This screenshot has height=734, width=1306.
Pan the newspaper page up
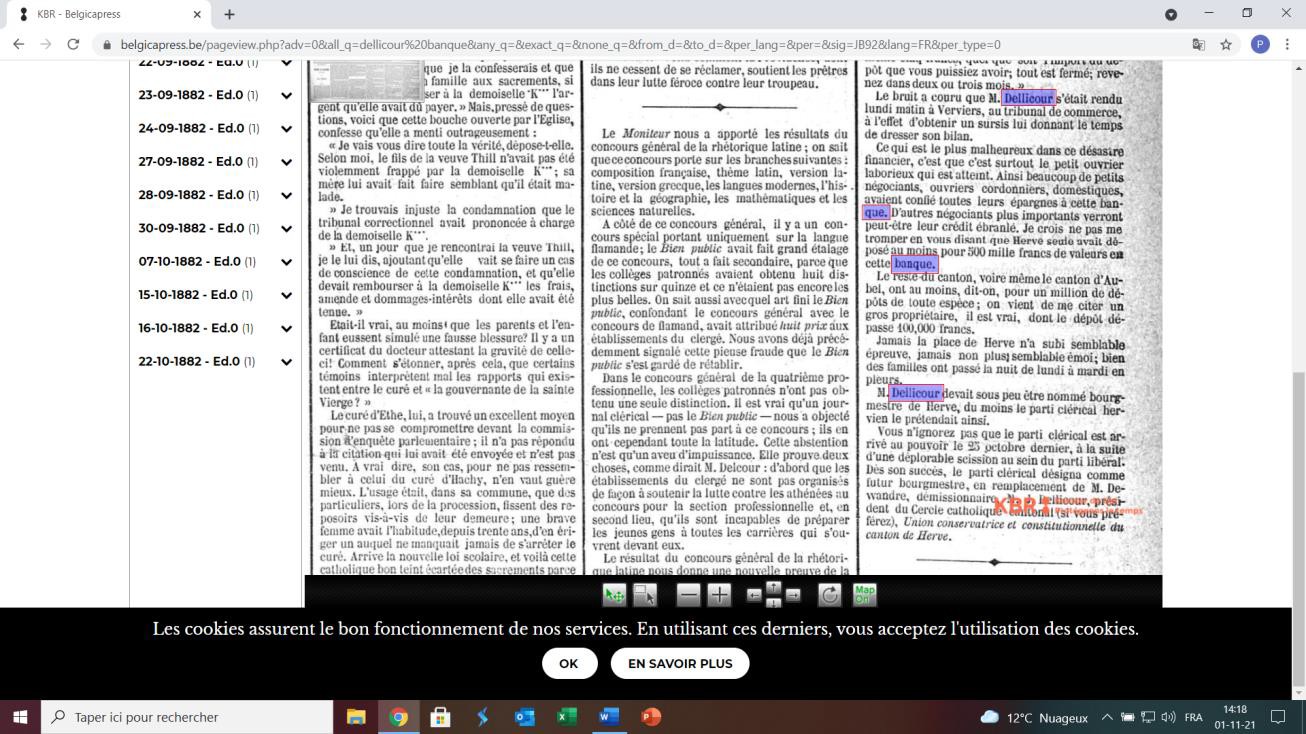(x=773, y=587)
